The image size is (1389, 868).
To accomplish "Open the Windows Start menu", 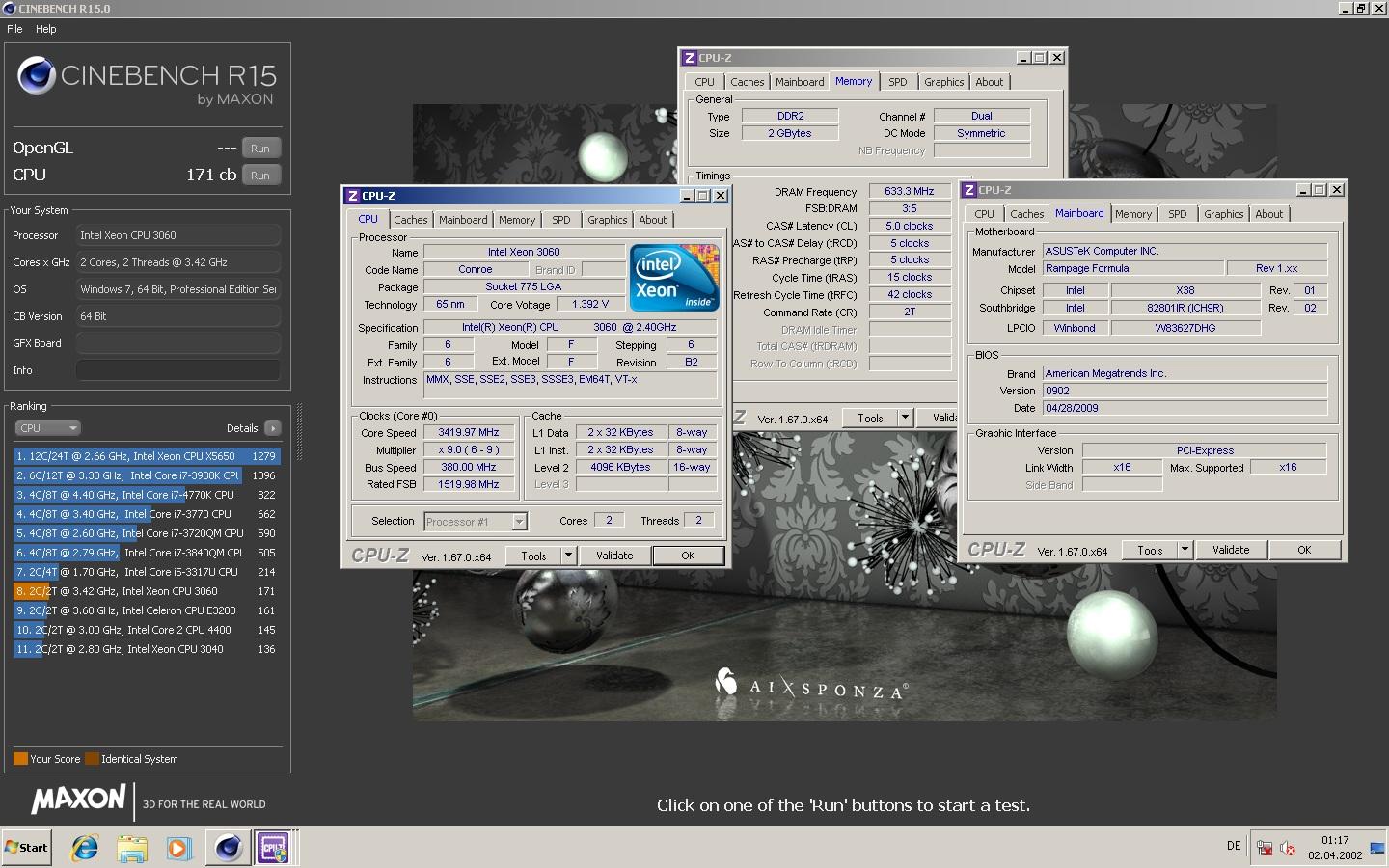I will click(26, 848).
